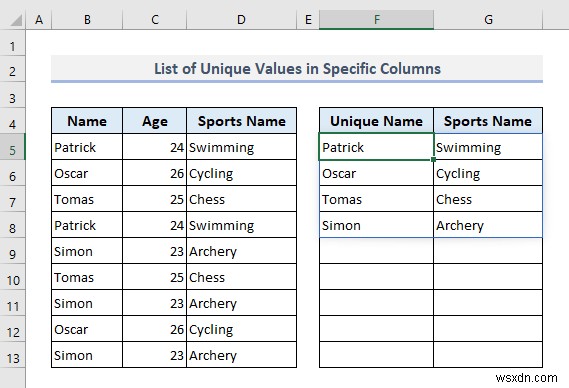Select cell D9 containing Archery

pyautogui.click(x=241, y=251)
